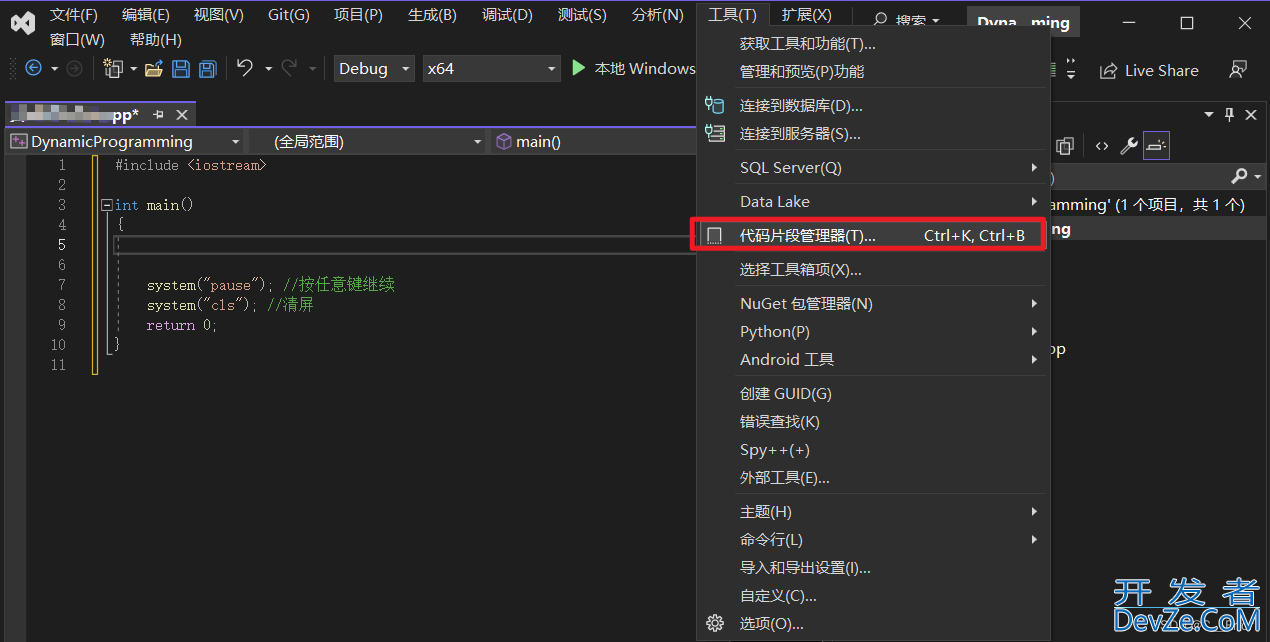Toggle pin on the .cpp document tab

coord(158,115)
